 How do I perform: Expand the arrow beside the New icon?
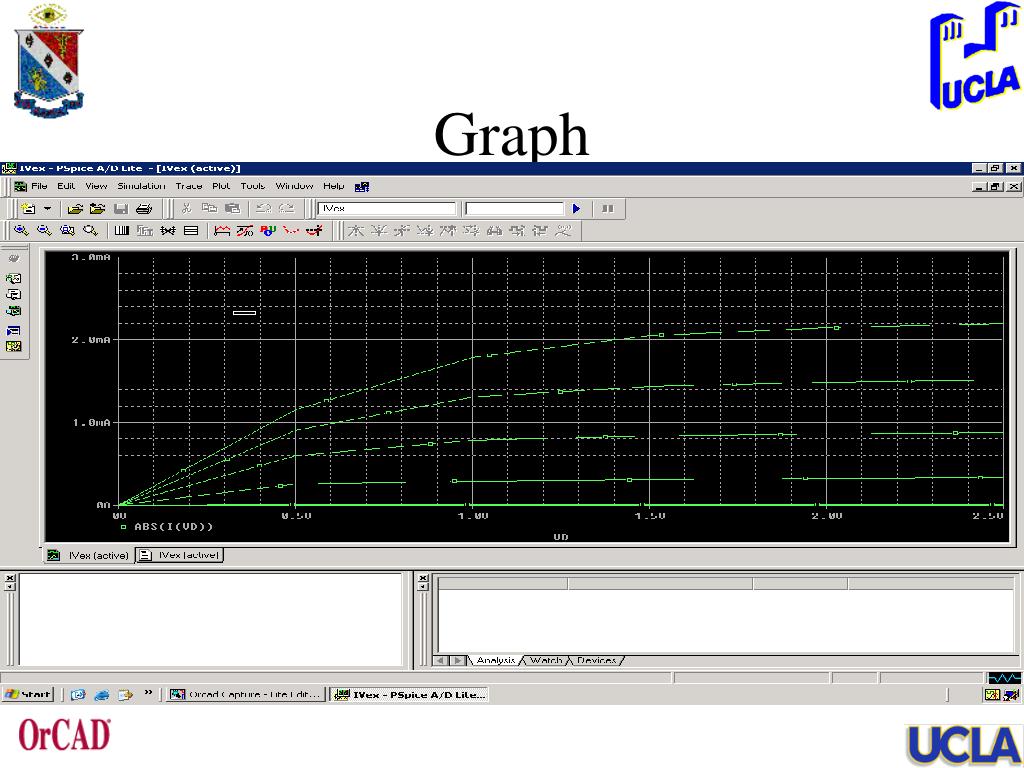47,209
